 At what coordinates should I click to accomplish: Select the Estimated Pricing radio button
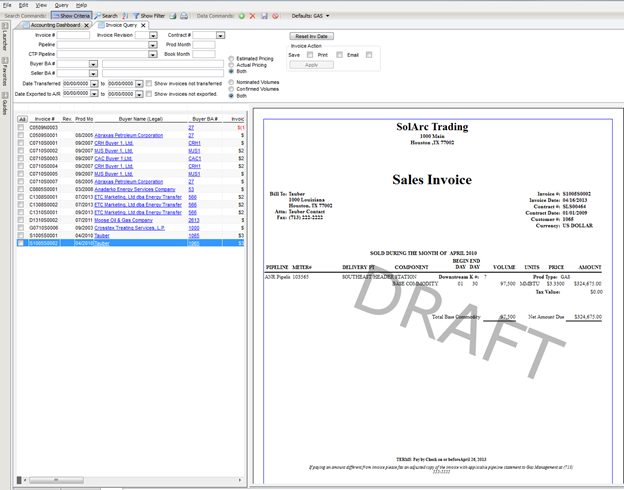pos(232,59)
